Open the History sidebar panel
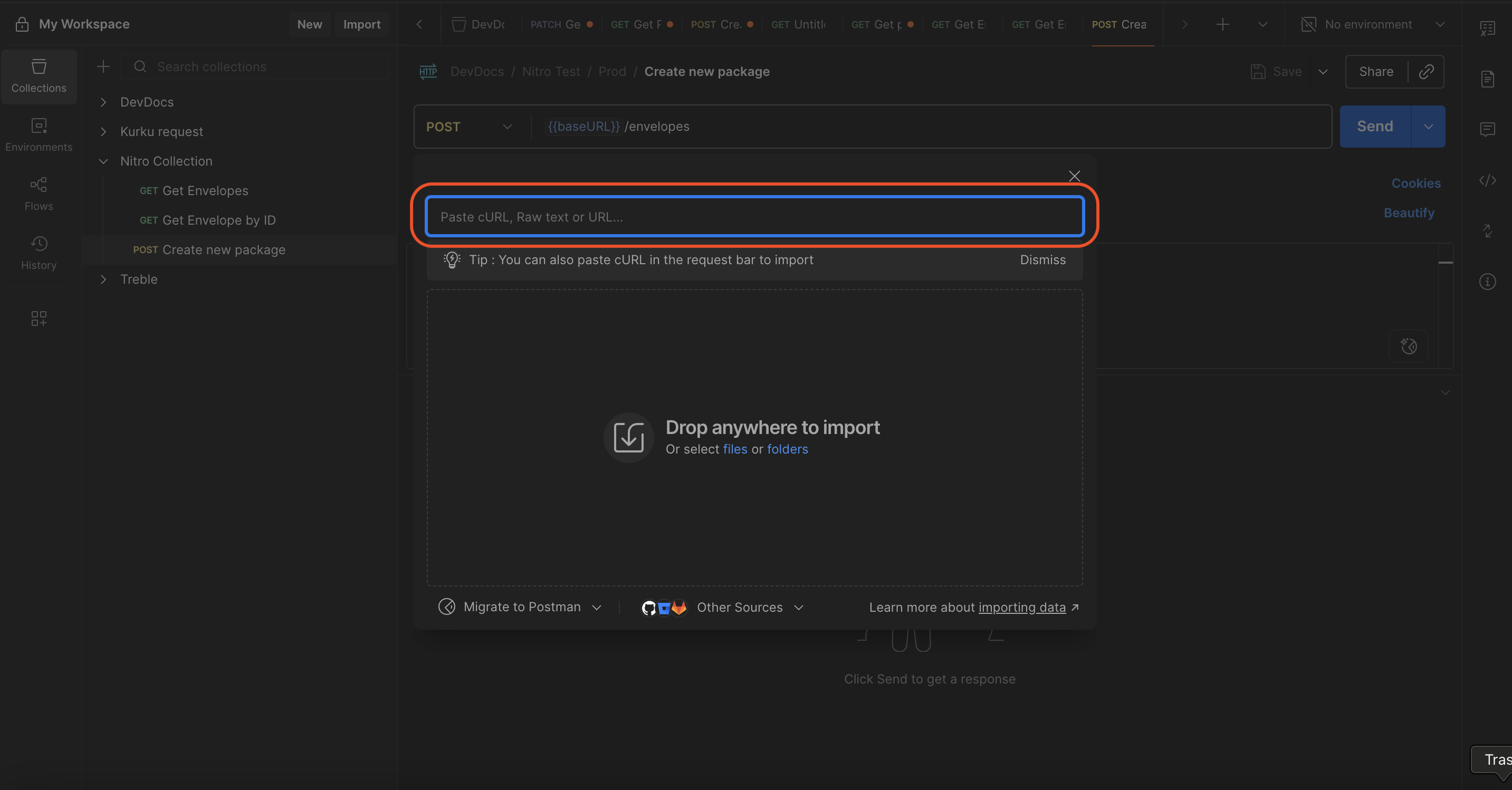The image size is (1512, 790). coord(39,253)
